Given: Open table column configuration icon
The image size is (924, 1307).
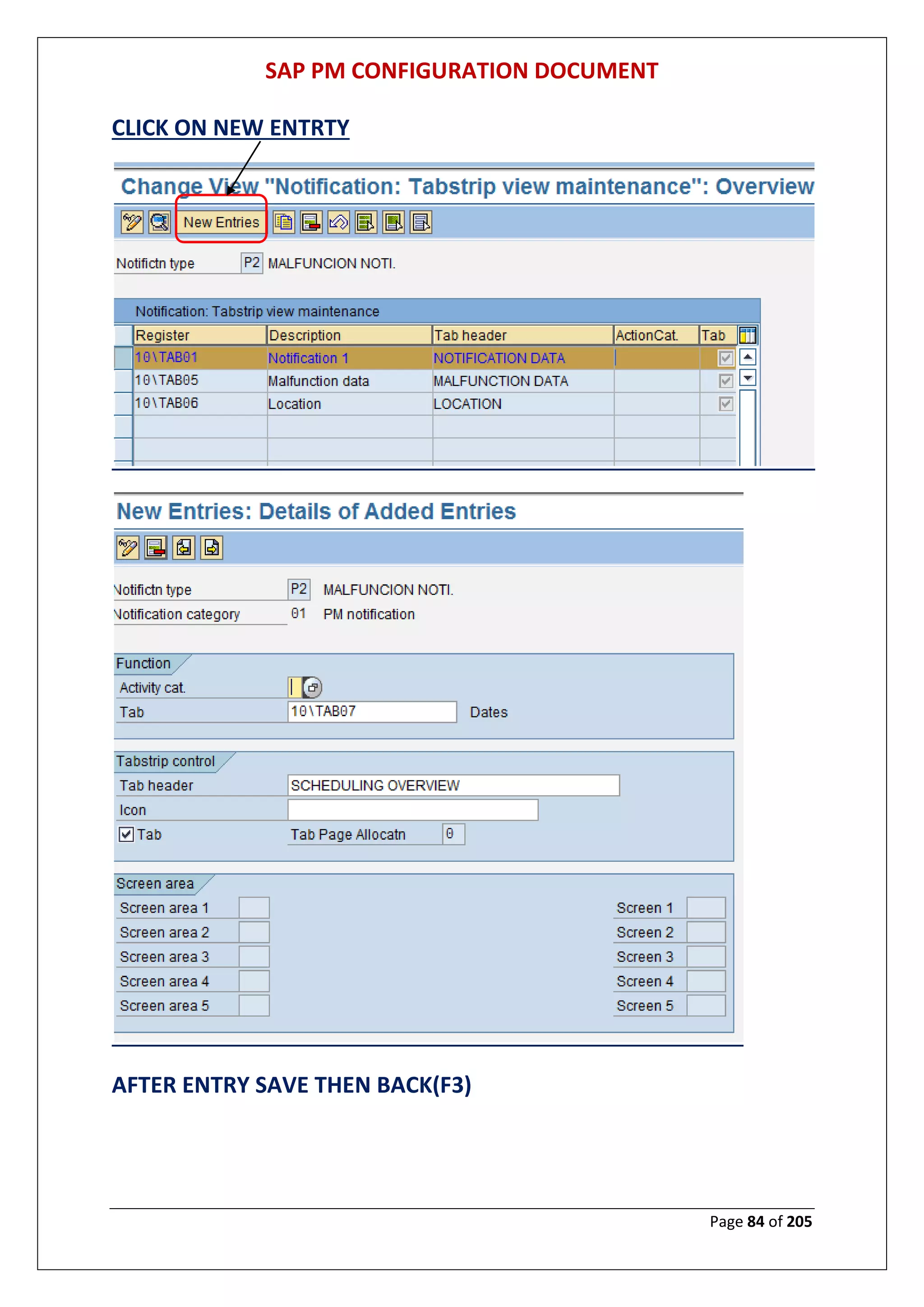Looking at the screenshot, I should point(748,335).
